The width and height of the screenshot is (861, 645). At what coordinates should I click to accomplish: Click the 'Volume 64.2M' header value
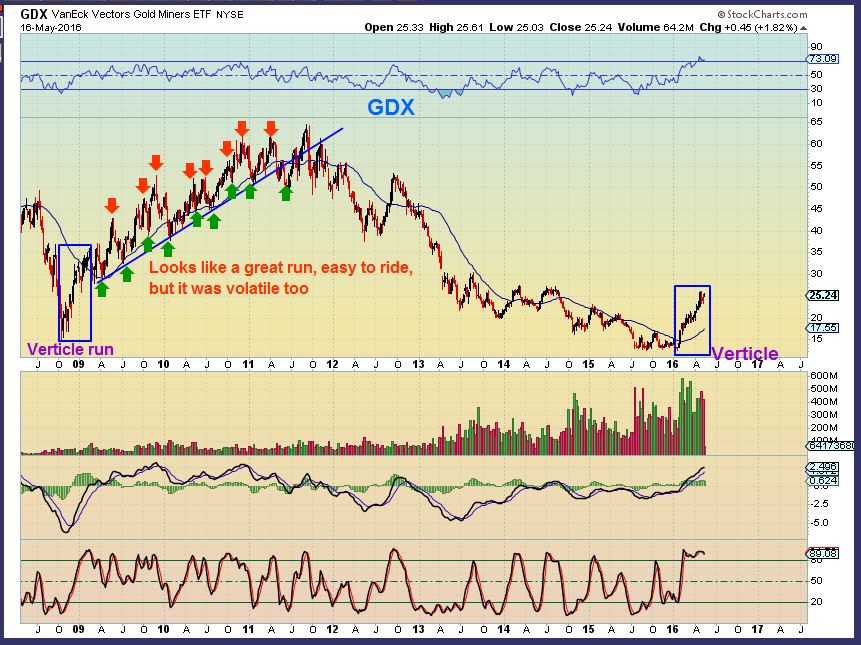click(656, 27)
